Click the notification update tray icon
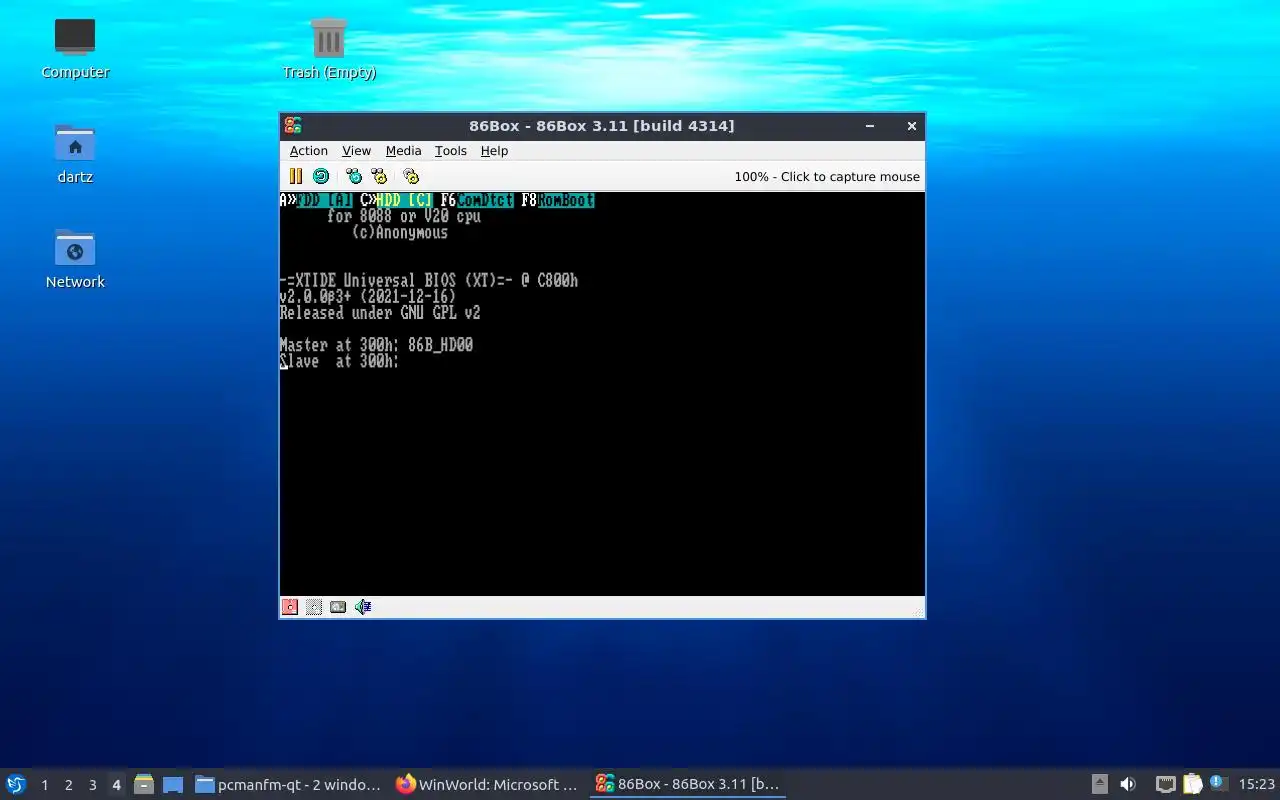This screenshot has width=1280, height=800. (x=1218, y=783)
